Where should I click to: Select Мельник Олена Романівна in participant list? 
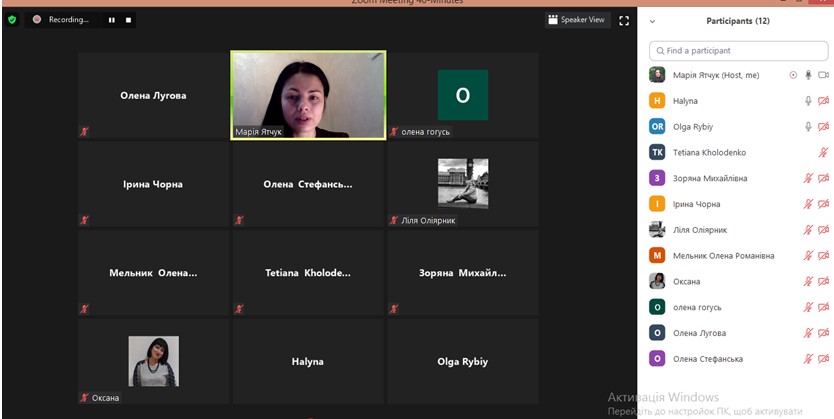pyautogui.click(x=722, y=256)
